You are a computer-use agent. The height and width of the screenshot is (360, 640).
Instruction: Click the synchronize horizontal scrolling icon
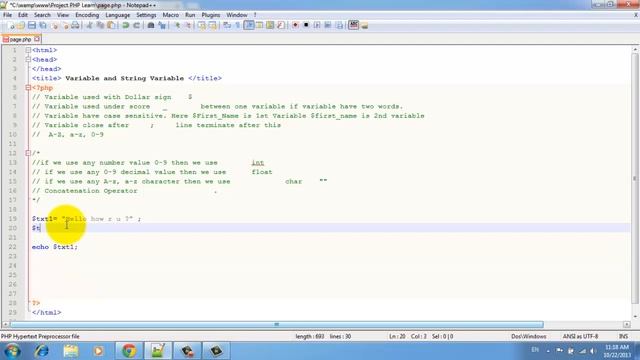[x=213, y=25]
